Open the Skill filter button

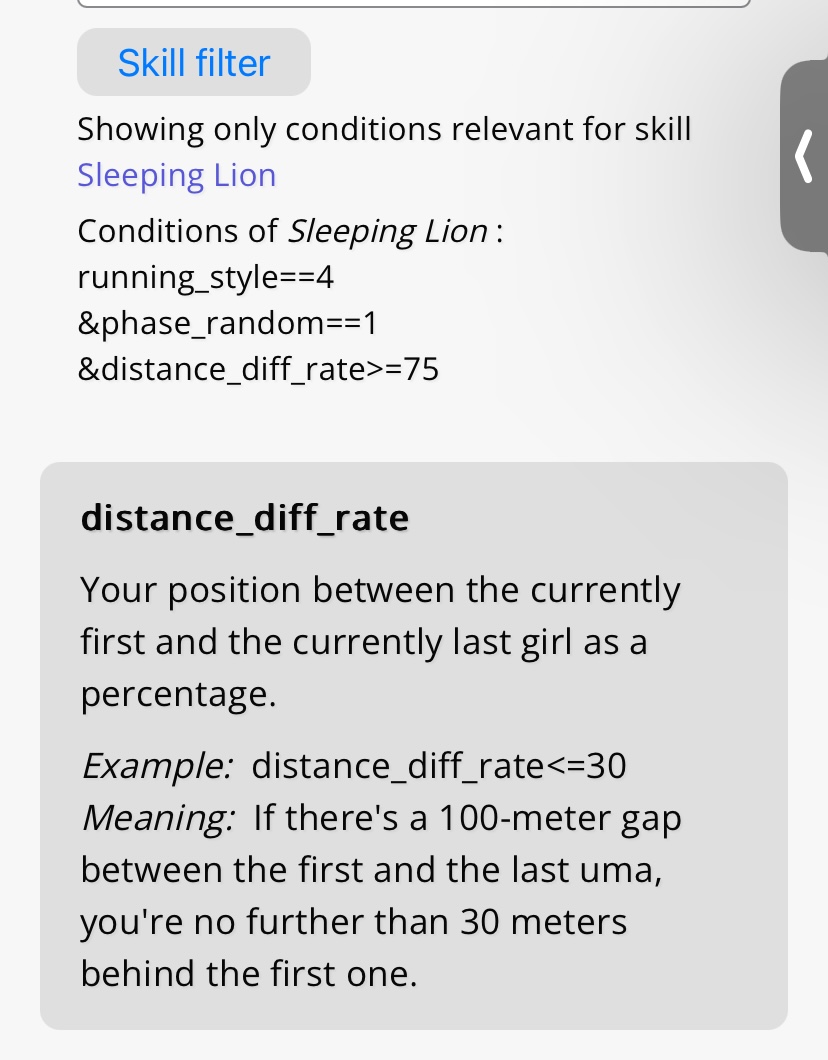(194, 62)
